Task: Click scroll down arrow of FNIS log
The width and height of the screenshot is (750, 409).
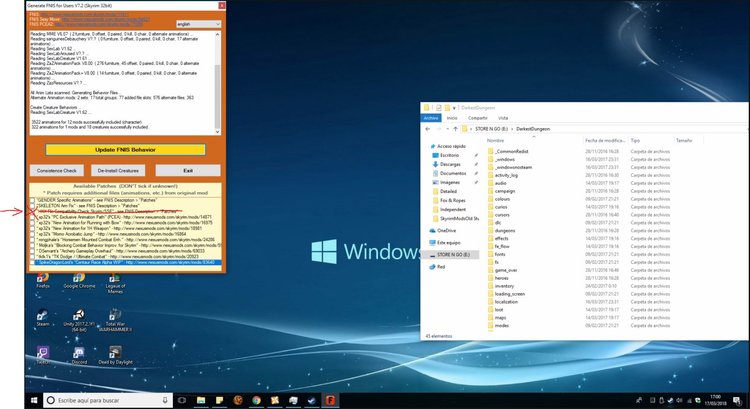Action: (x=218, y=132)
